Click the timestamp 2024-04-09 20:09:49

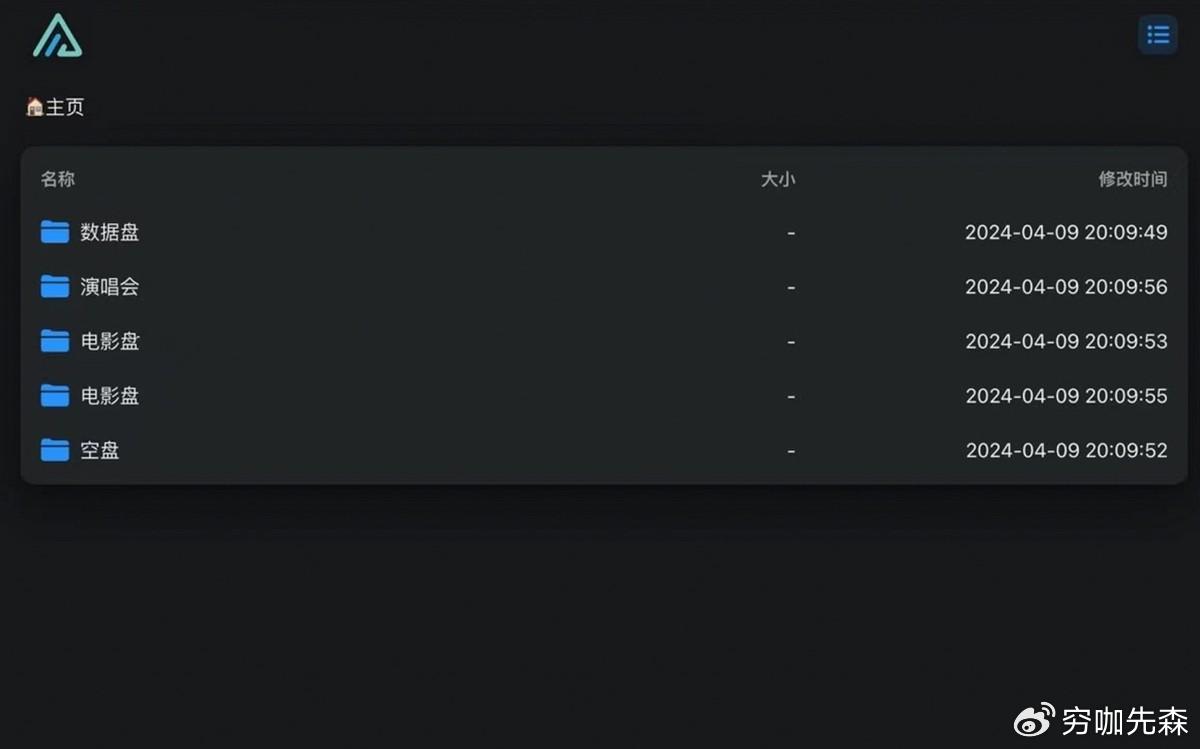pyautogui.click(x=1066, y=232)
